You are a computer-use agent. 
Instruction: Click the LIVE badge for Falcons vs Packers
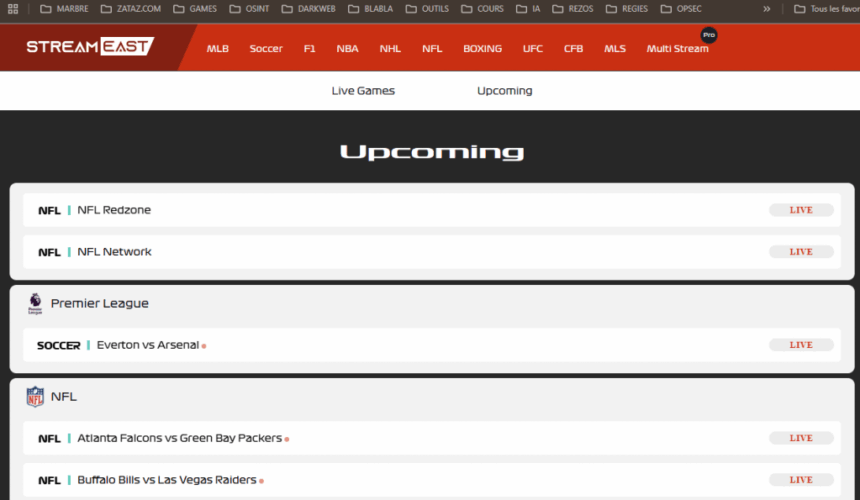click(801, 438)
